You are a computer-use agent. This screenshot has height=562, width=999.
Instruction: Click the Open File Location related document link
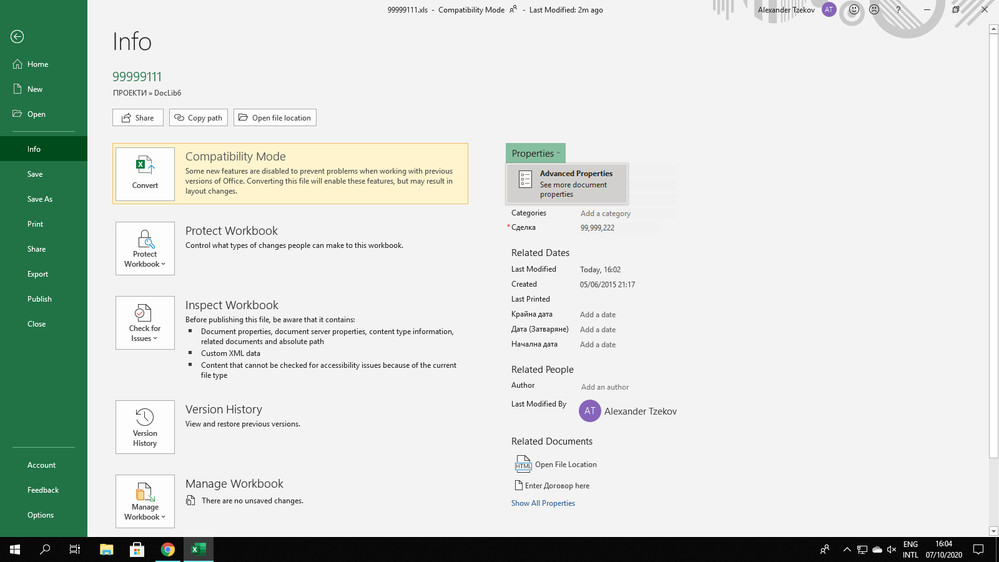(x=556, y=465)
